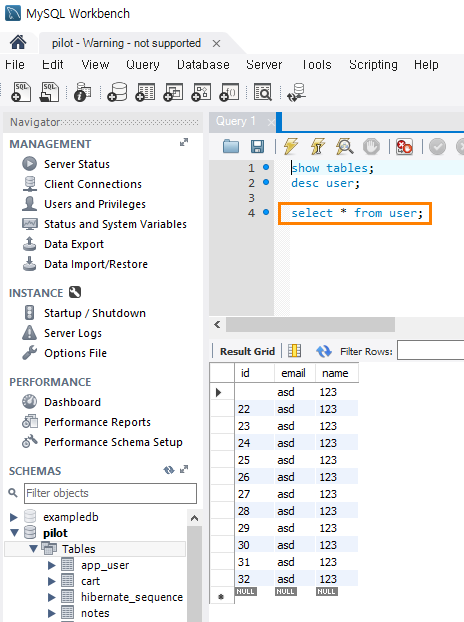The width and height of the screenshot is (464, 622).
Task: Open the Scripting menu
Action: [373, 64]
